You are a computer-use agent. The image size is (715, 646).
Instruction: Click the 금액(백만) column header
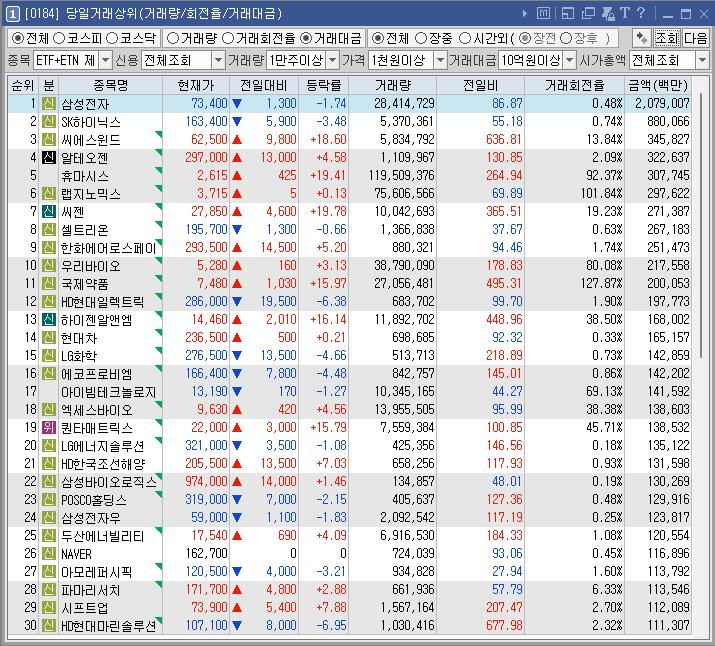click(658, 85)
